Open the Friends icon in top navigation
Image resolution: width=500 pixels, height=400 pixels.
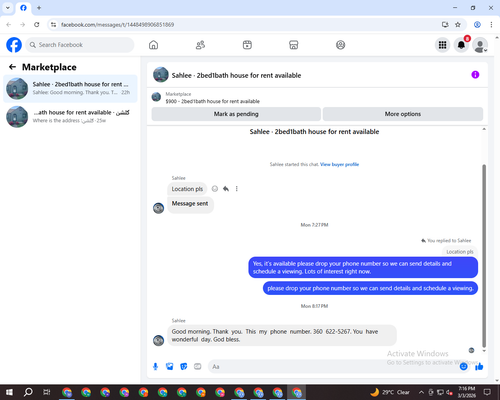click(200, 45)
